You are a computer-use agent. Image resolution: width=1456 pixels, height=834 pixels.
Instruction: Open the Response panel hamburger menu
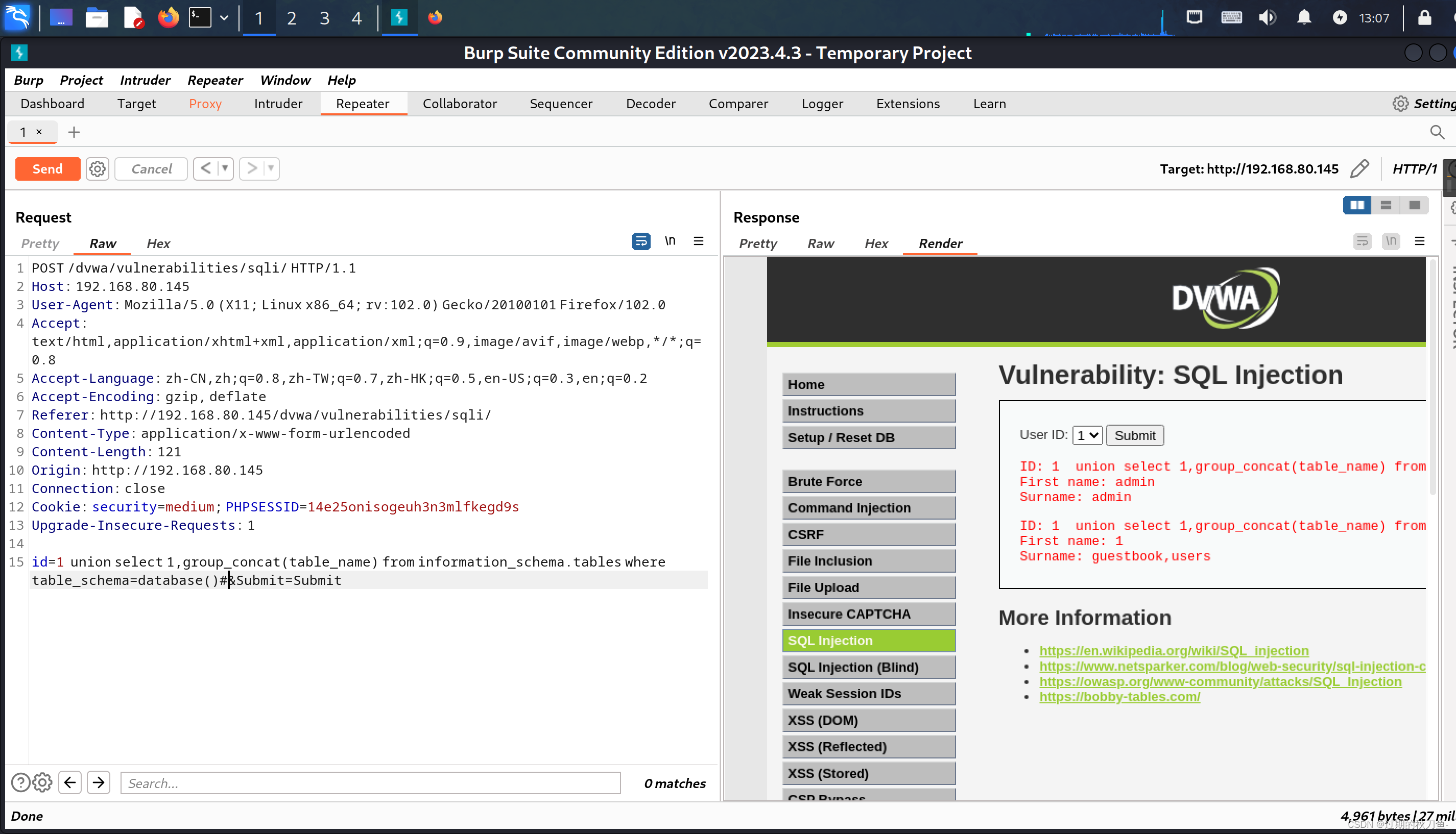click(1419, 241)
